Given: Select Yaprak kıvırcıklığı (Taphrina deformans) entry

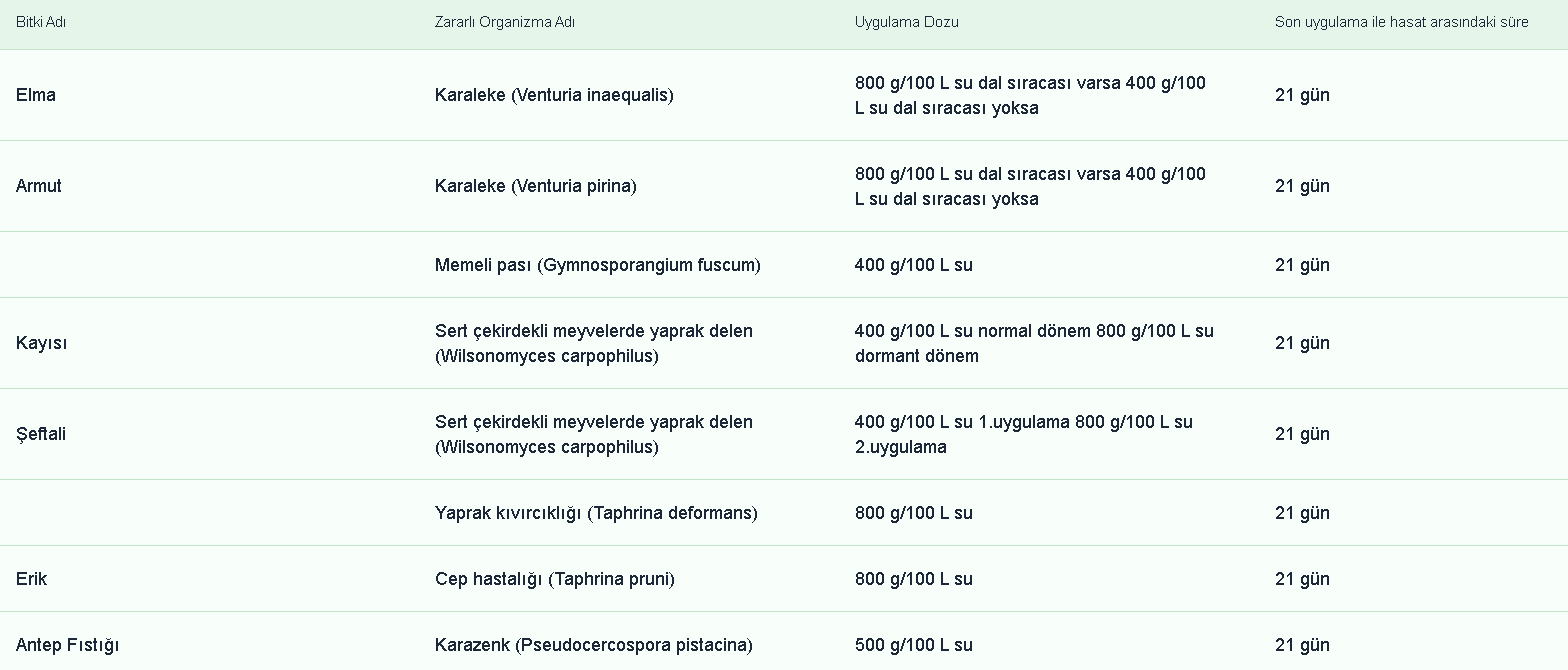Looking at the screenshot, I should coord(596,513).
